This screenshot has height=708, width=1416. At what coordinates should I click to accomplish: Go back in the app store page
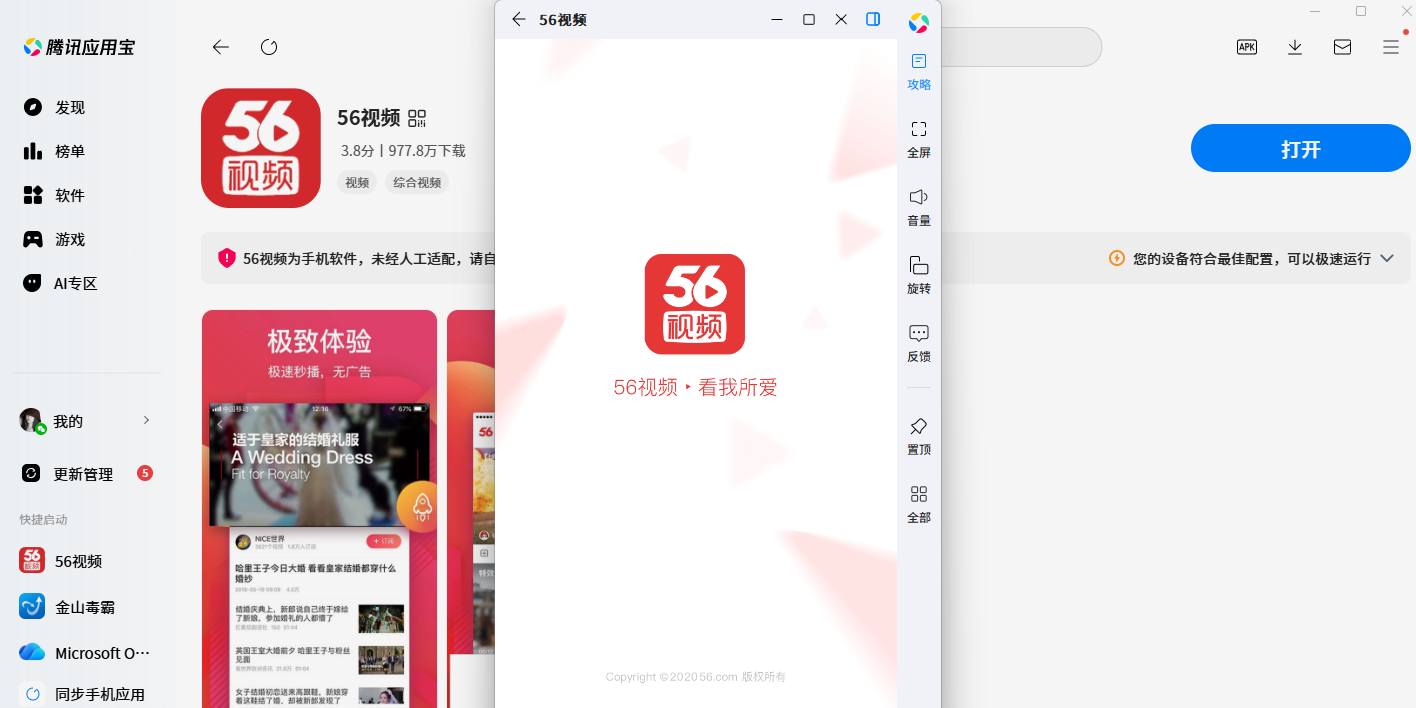221,47
